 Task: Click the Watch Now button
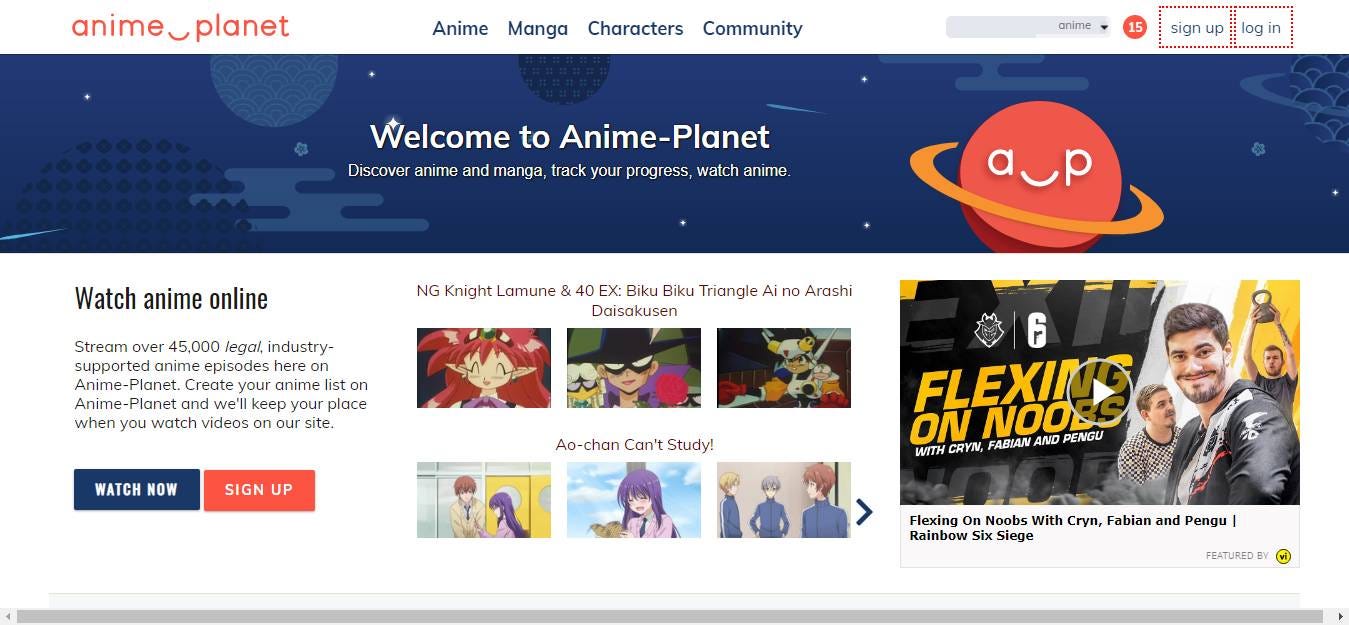137,490
